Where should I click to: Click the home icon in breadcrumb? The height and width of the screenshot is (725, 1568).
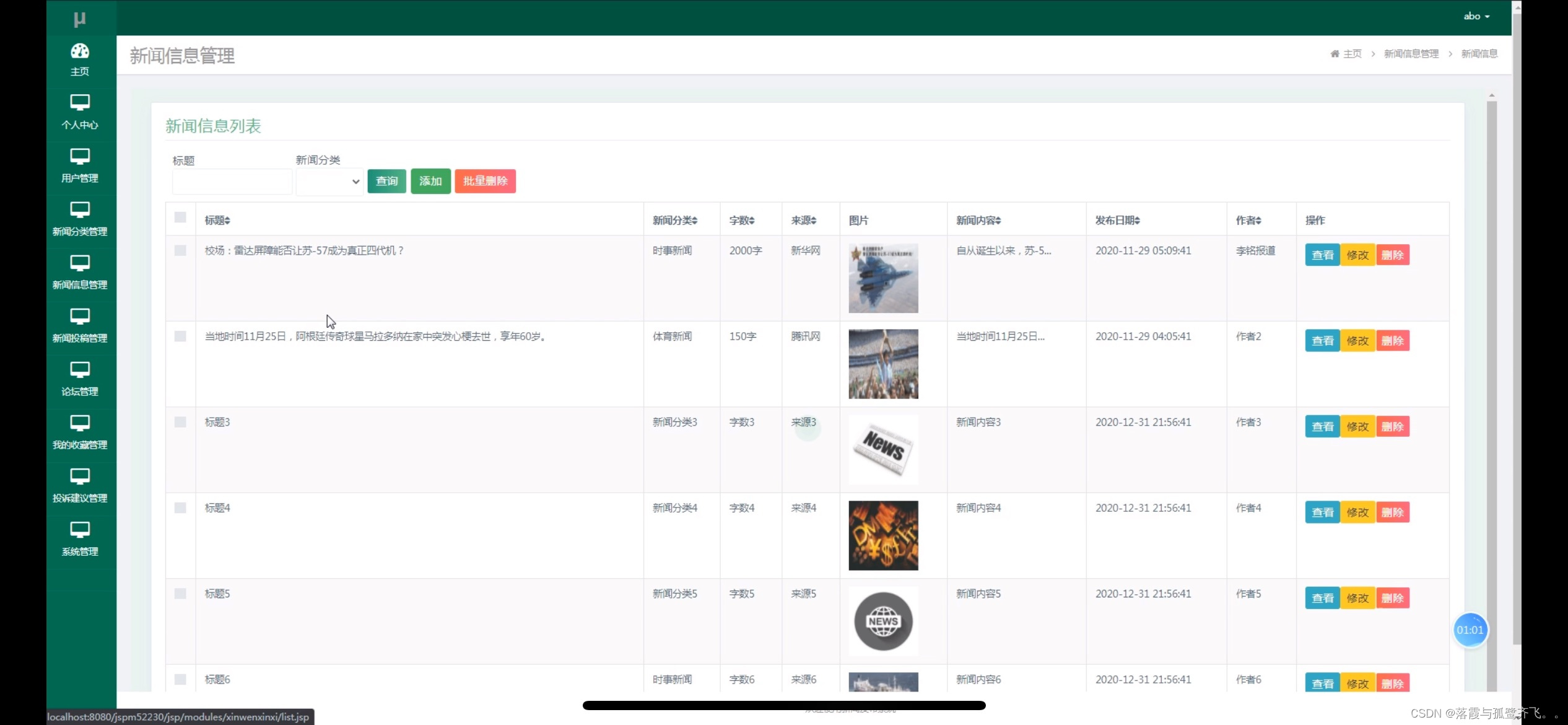[1335, 54]
